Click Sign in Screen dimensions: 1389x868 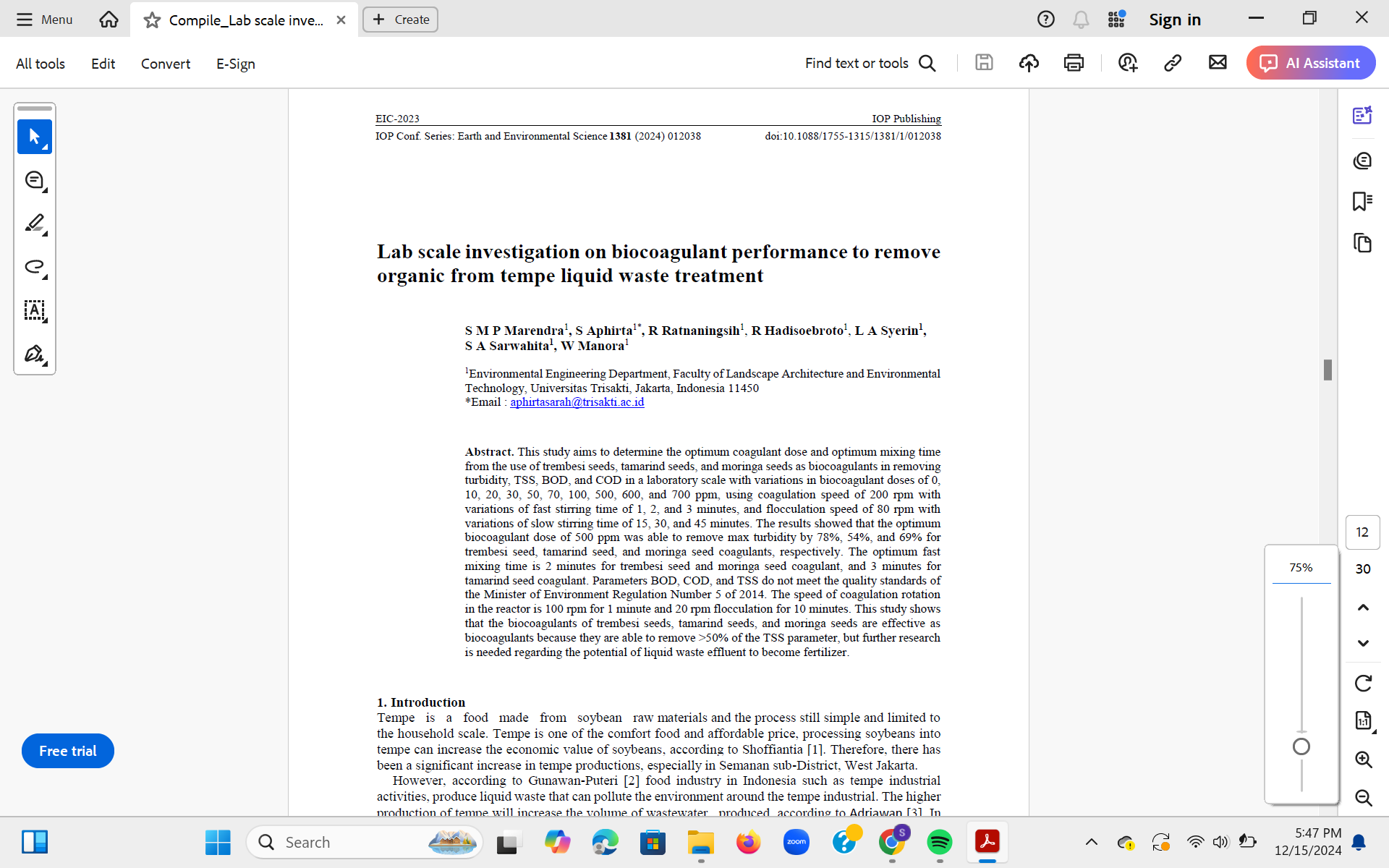(1175, 20)
